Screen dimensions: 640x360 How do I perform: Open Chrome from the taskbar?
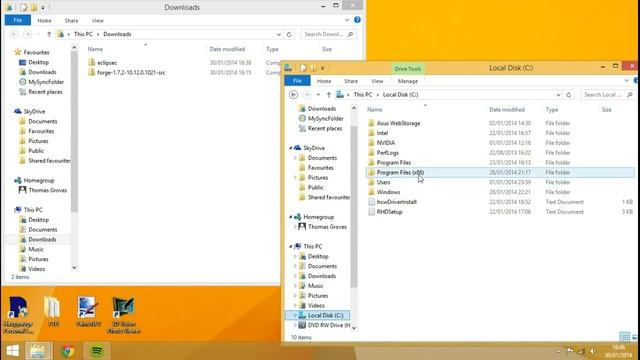pos(68,351)
